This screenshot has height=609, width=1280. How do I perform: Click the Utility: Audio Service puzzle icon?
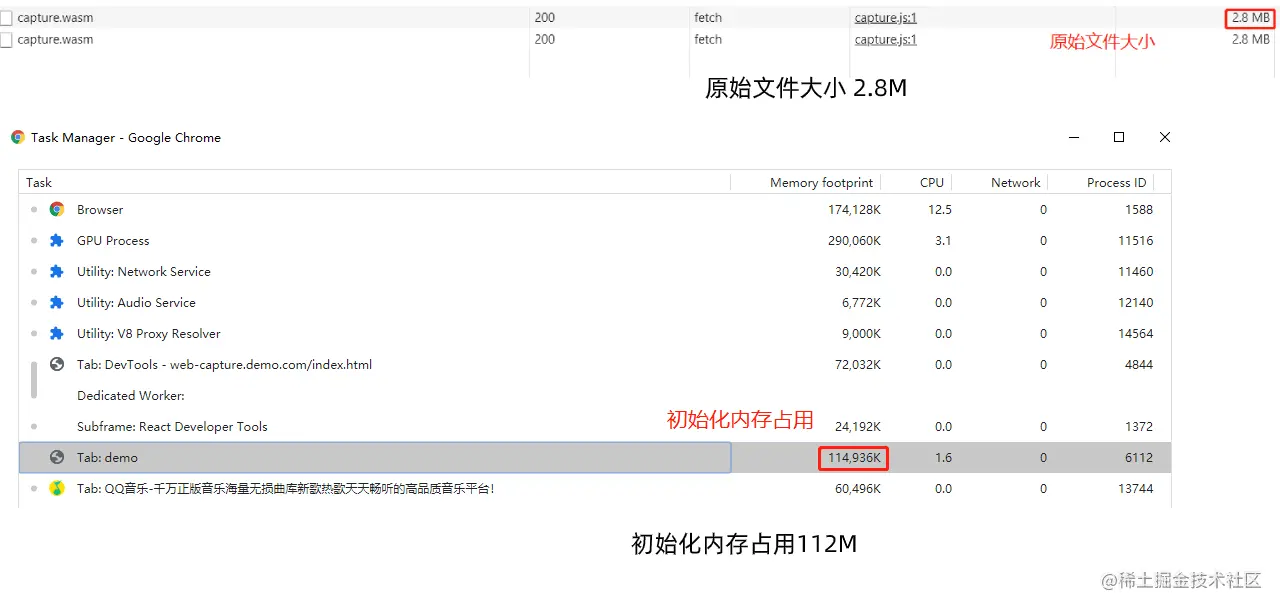point(58,302)
